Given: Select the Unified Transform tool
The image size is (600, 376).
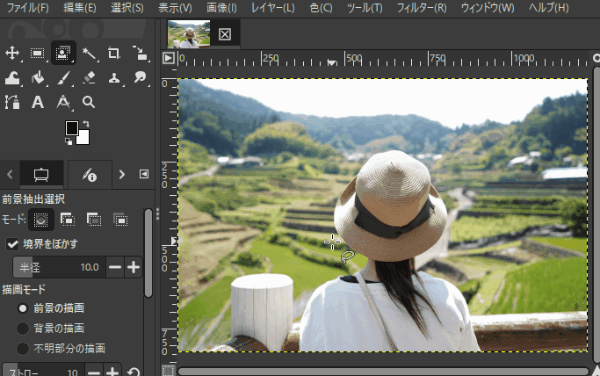Looking at the screenshot, I should tap(140, 53).
